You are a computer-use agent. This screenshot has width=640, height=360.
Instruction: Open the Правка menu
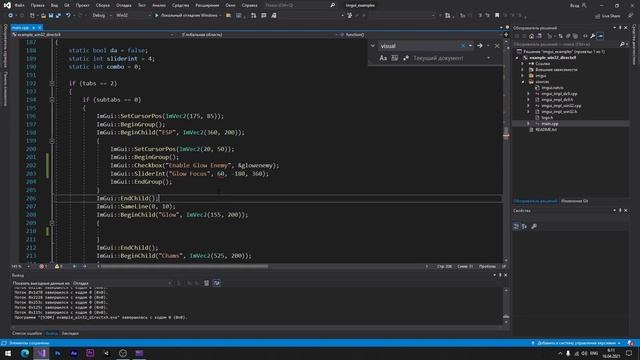38,5
